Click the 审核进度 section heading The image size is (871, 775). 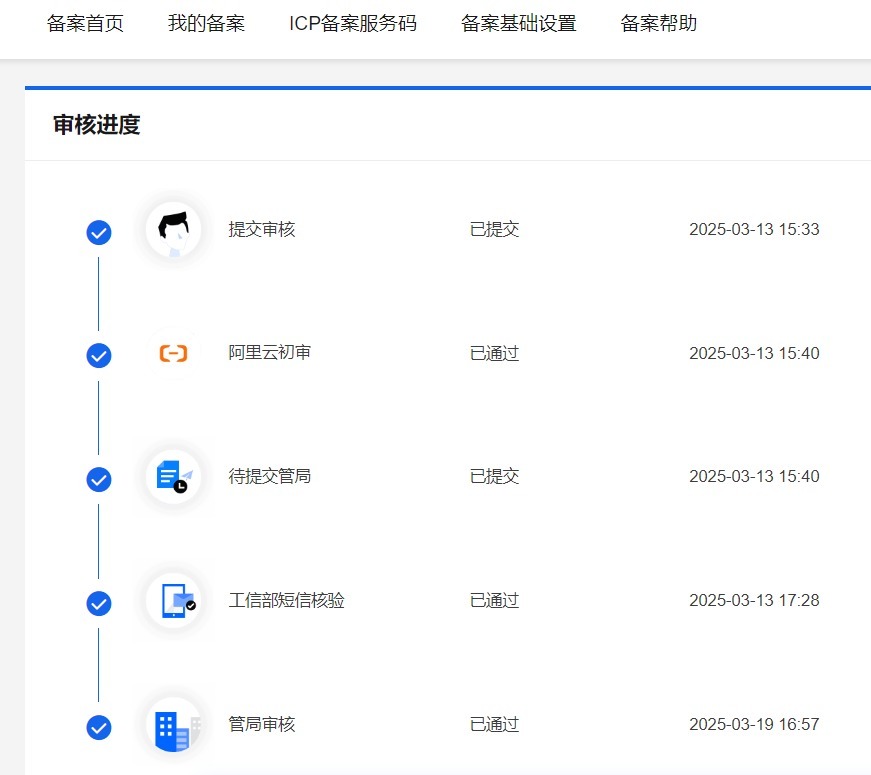click(x=97, y=125)
